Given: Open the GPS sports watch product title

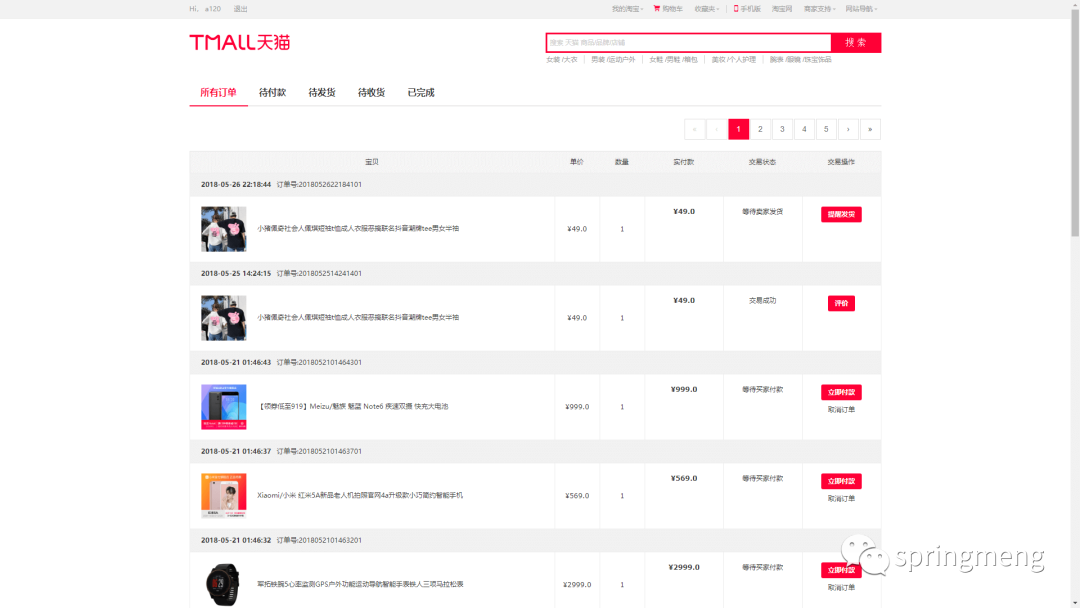Looking at the screenshot, I should tap(360, 584).
